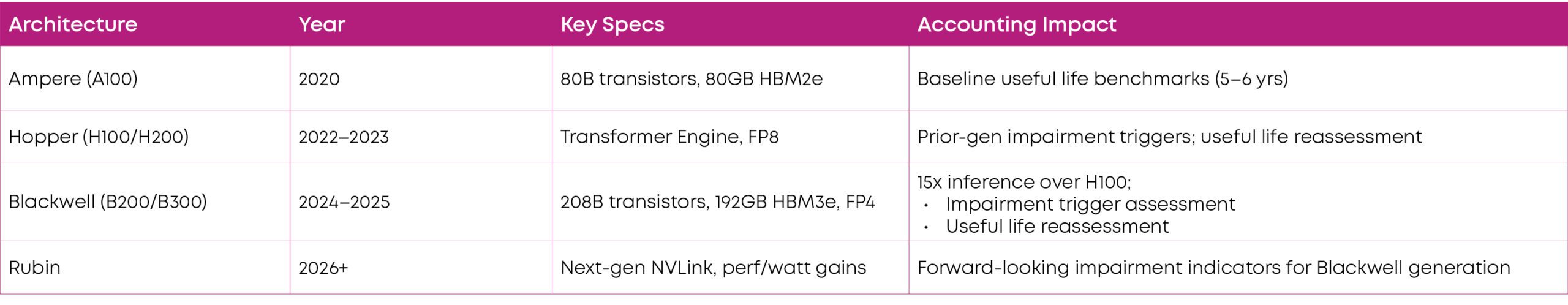This screenshot has width=1568, height=305.
Task: Click the Prior-gen impairment triggers text
Action: pyautogui.click(x=1169, y=137)
